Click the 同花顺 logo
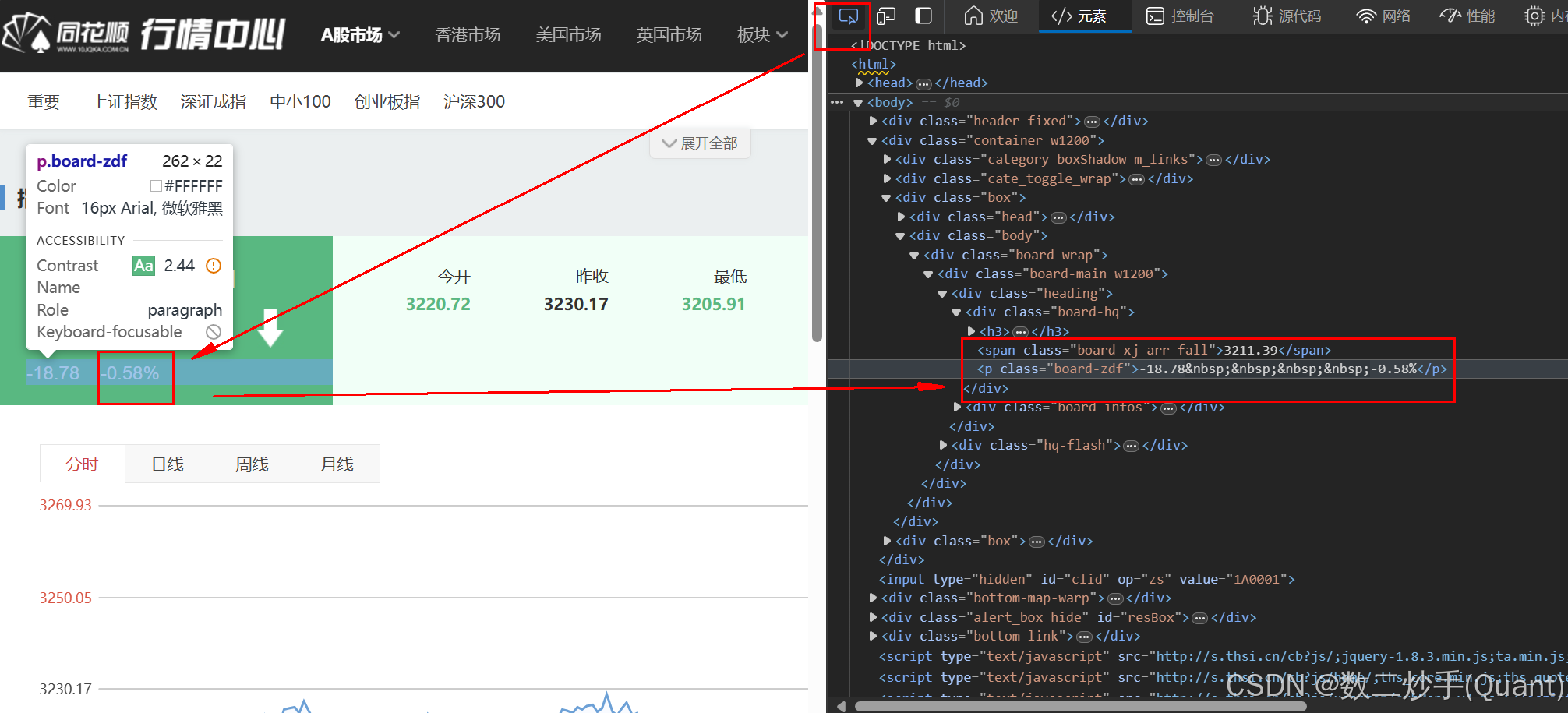This screenshot has height=713, width=1568. (x=65, y=34)
